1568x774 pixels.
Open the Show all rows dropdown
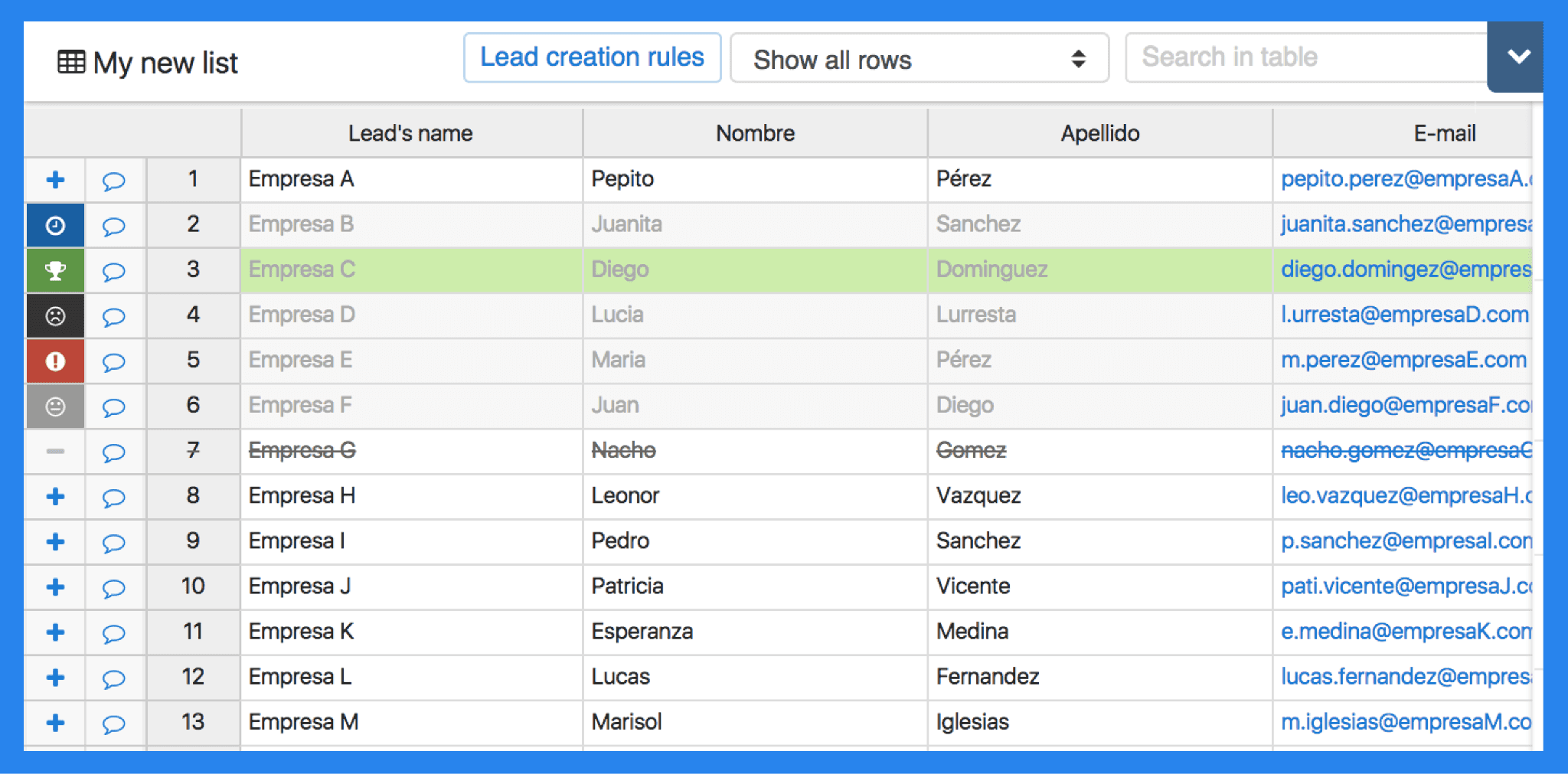(x=919, y=58)
